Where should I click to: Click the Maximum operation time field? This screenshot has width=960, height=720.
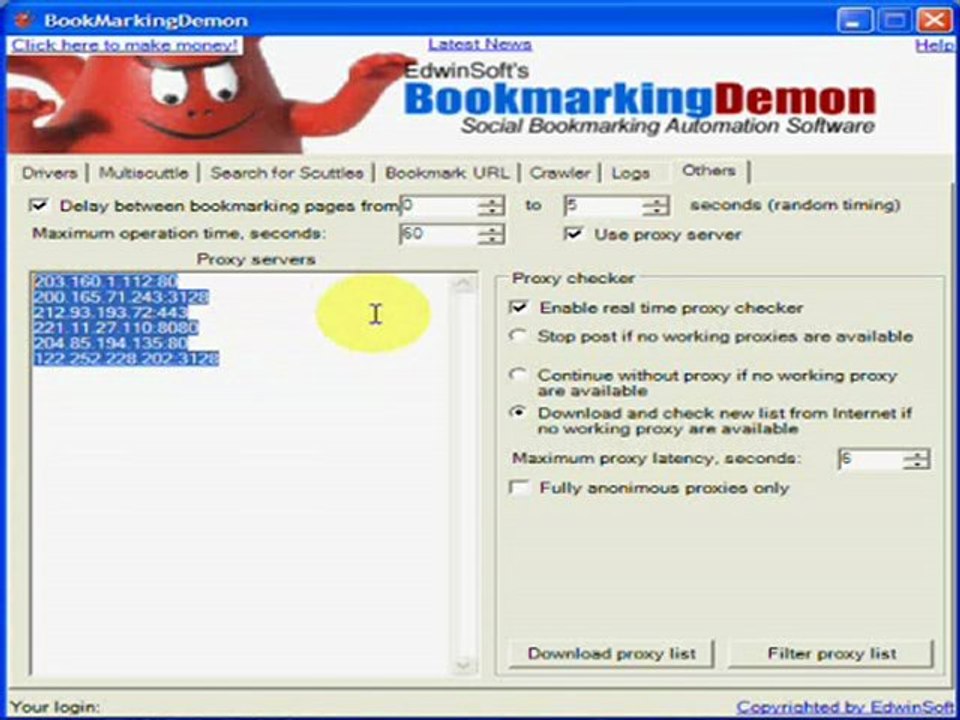[x=440, y=234]
